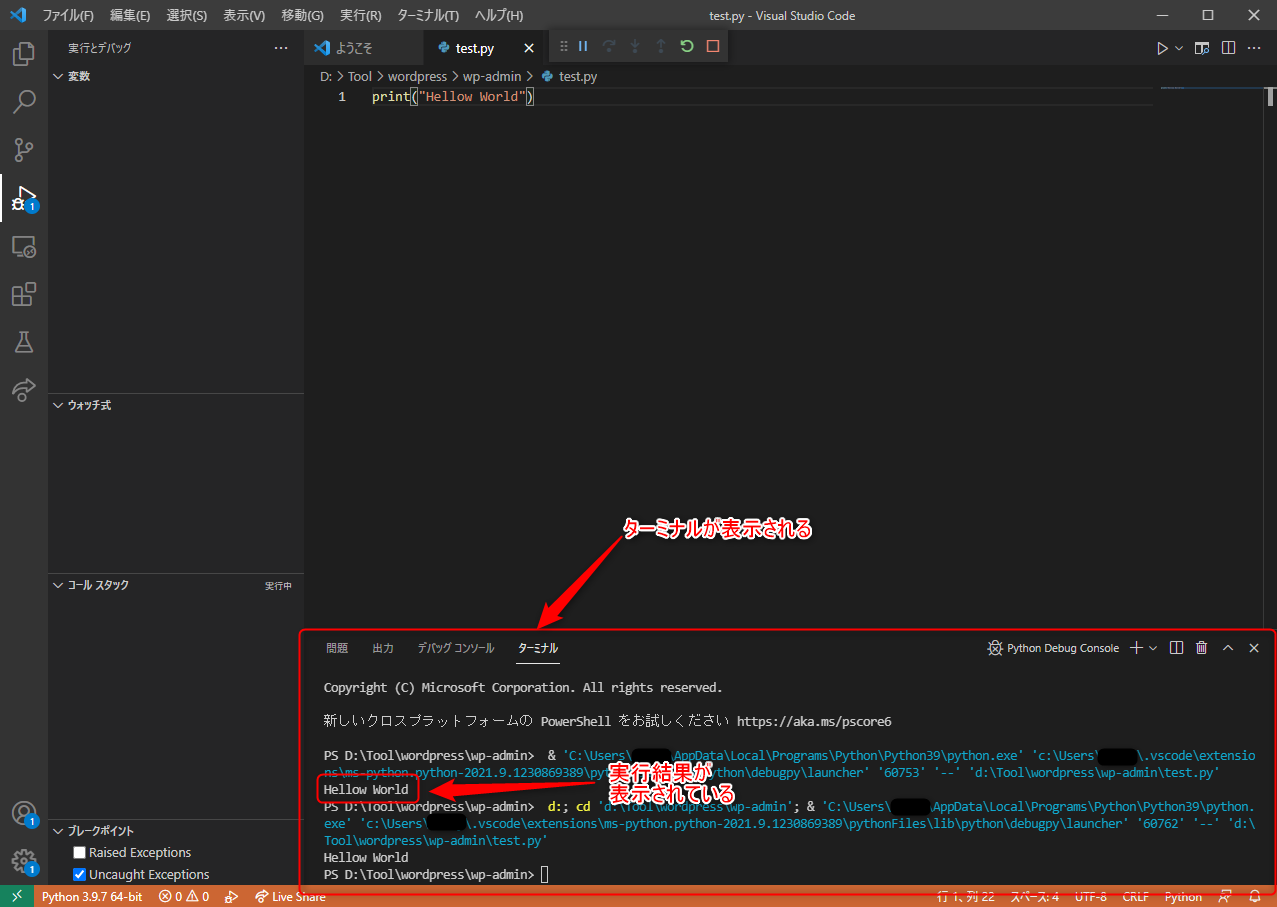Screen dimensions: 1277x907
Task: Click the open preview/changes editor icon
Action: (1202, 48)
